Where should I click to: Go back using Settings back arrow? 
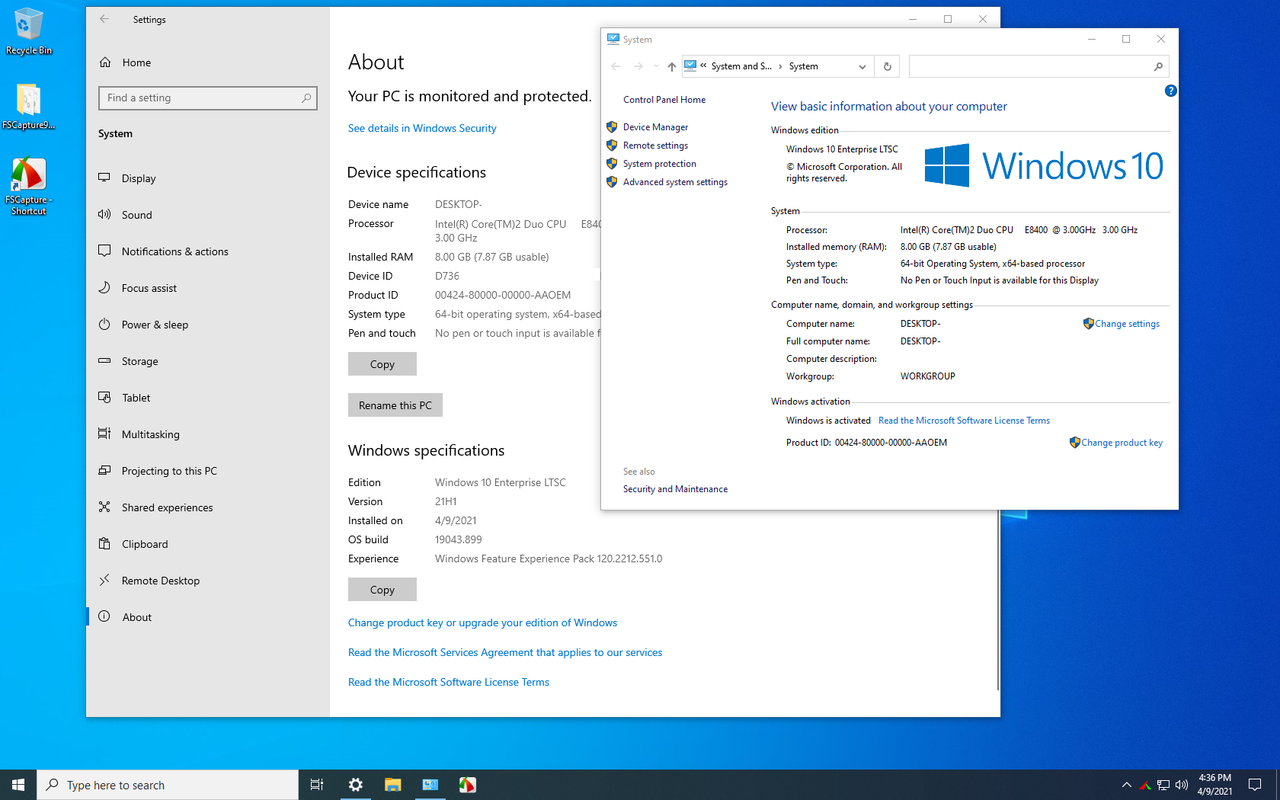(x=104, y=19)
